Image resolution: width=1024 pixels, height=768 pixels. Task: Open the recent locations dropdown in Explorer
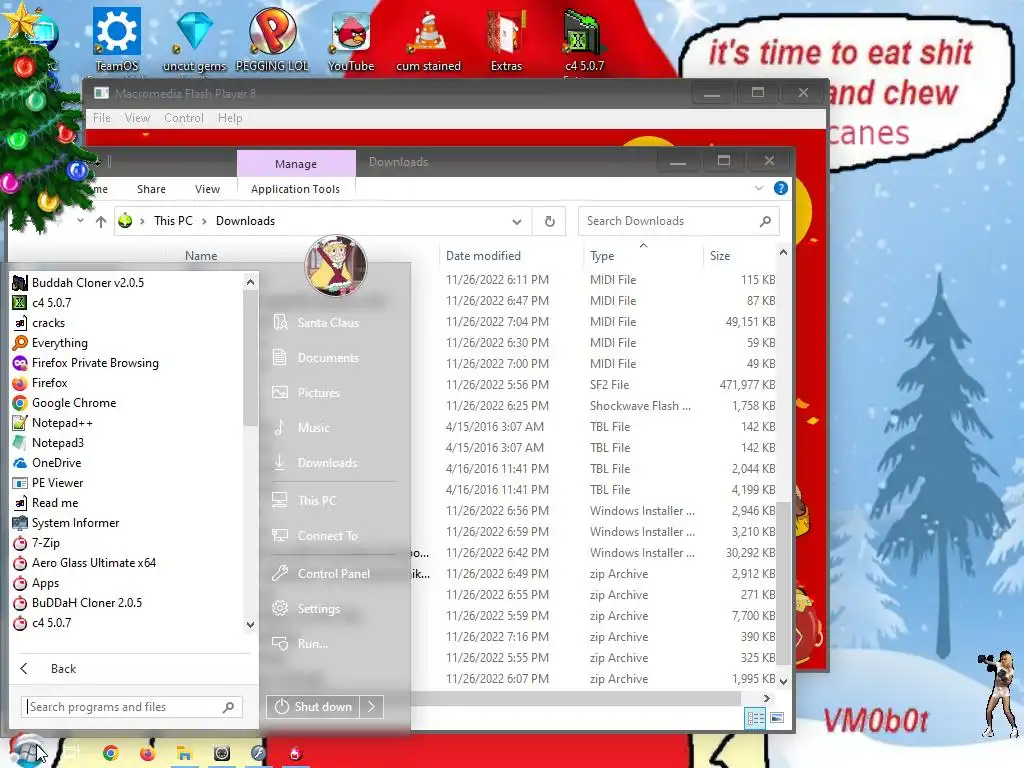[80, 221]
